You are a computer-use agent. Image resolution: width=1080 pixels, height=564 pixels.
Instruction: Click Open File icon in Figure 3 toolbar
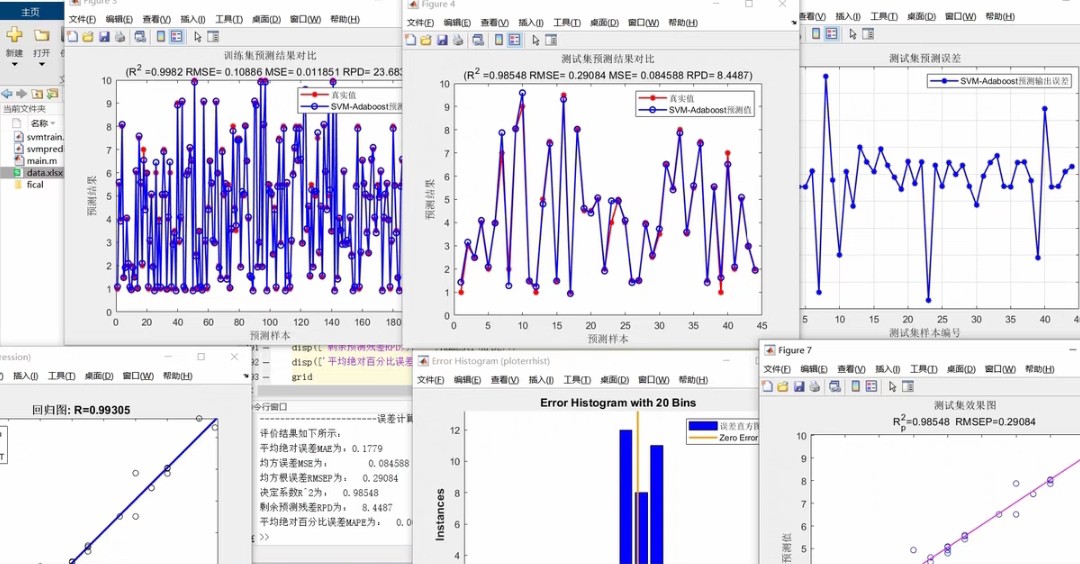click(88, 36)
